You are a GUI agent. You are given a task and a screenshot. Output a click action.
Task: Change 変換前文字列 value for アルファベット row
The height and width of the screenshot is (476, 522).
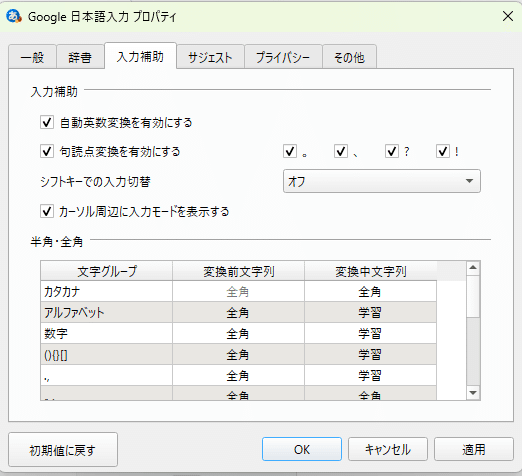point(238,313)
